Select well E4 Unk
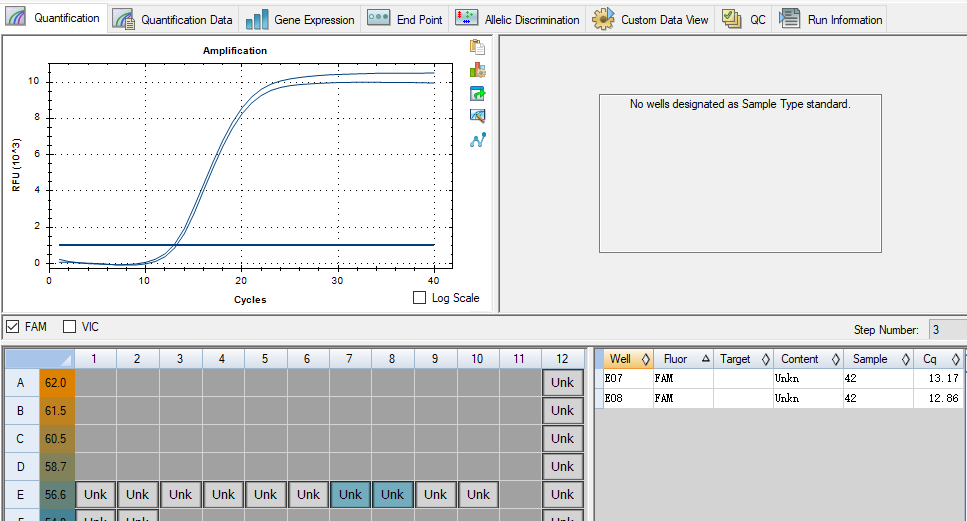This screenshot has width=967, height=521. tap(223, 494)
